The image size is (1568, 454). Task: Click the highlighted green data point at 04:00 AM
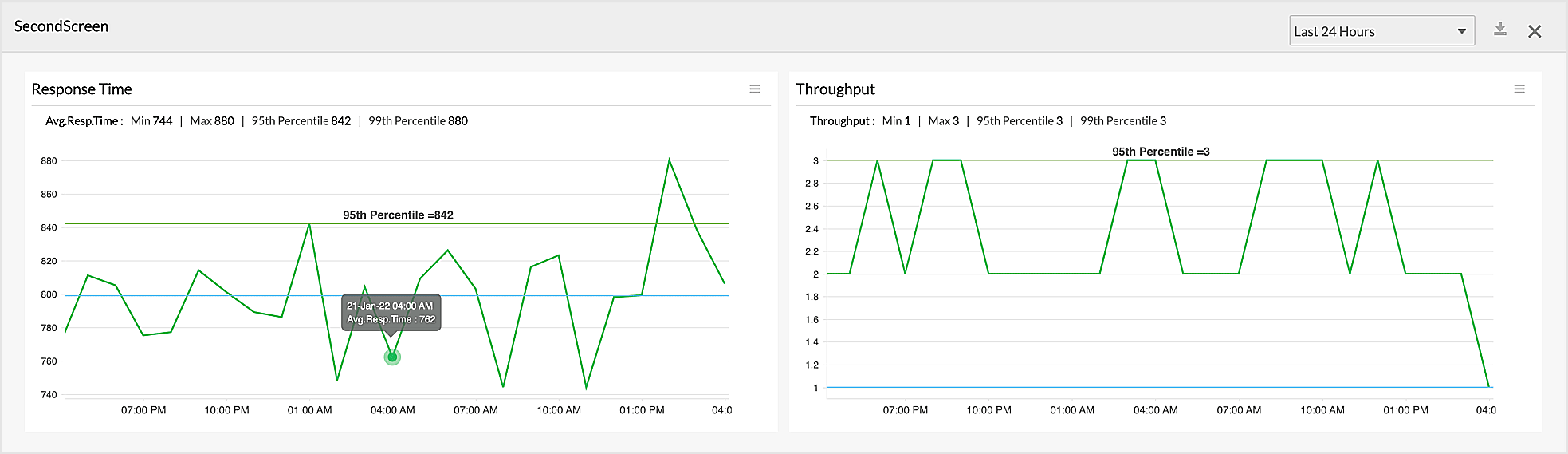[392, 357]
